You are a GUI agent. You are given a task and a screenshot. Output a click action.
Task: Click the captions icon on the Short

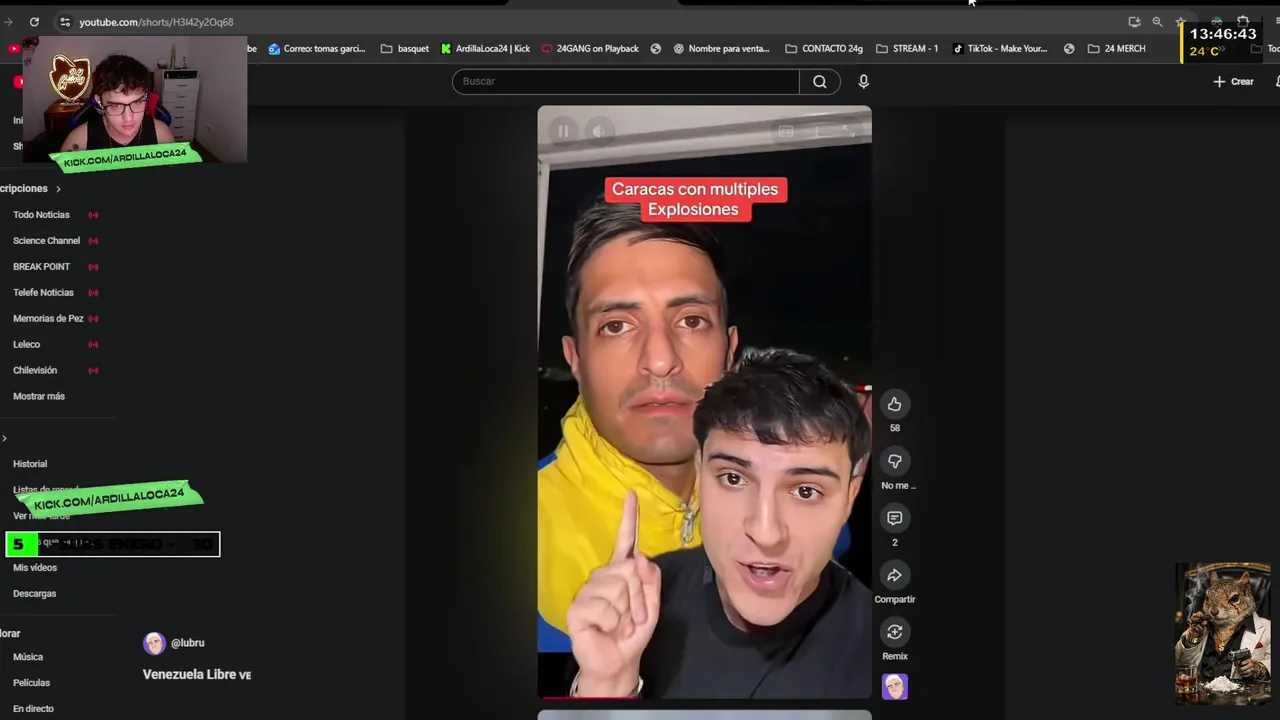[x=786, y=131]
